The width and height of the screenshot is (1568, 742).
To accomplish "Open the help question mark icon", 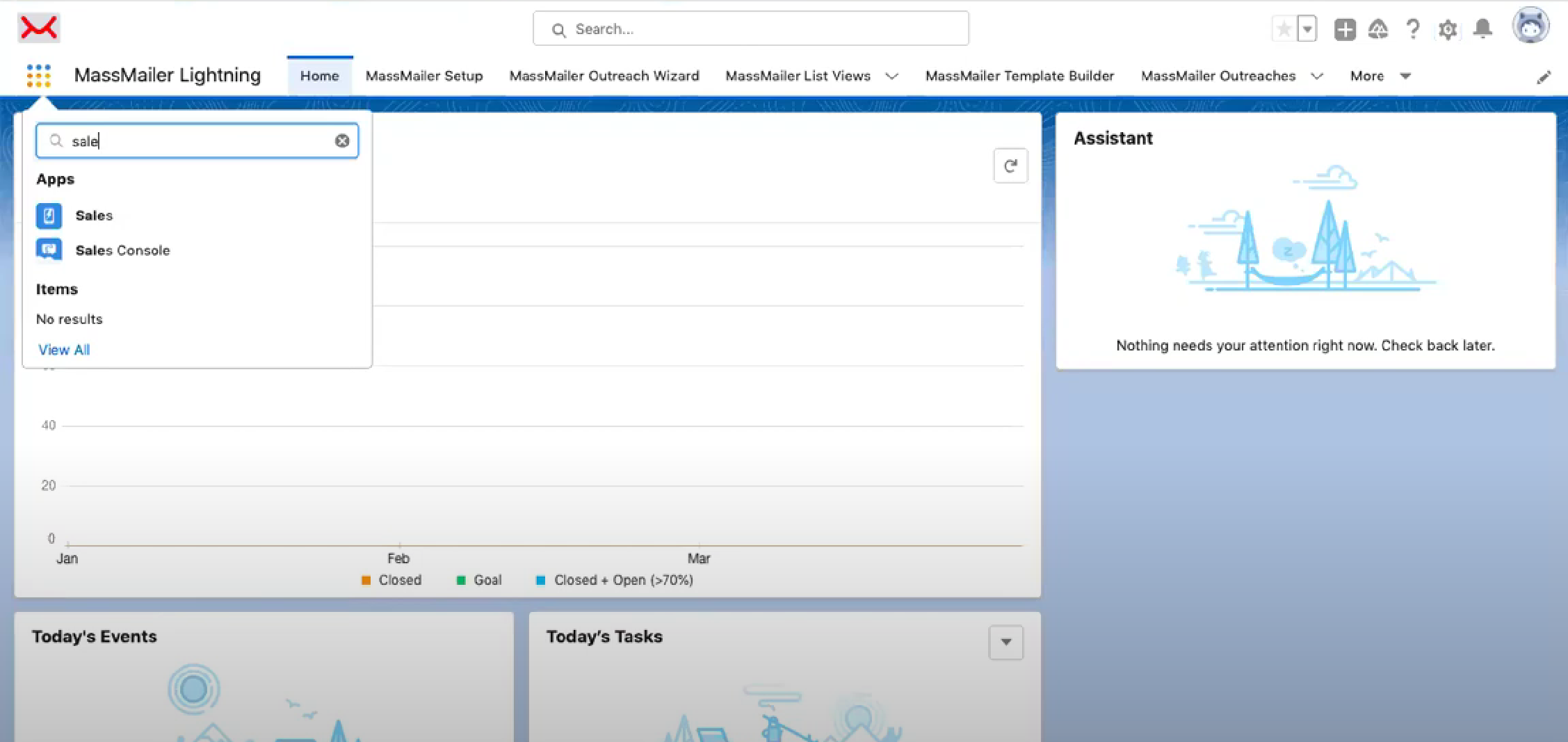I will [1413, 29].
